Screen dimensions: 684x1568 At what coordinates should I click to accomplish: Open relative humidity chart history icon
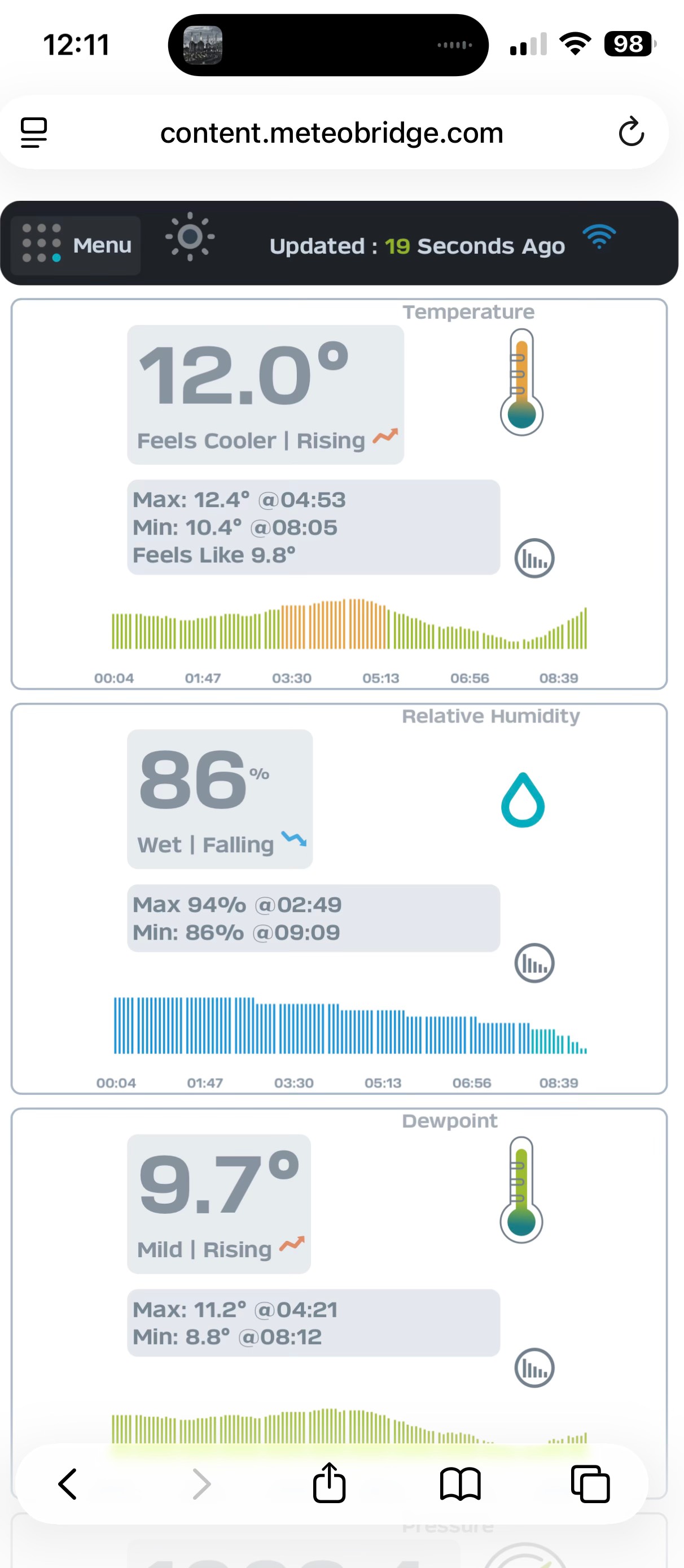point(534,963)
